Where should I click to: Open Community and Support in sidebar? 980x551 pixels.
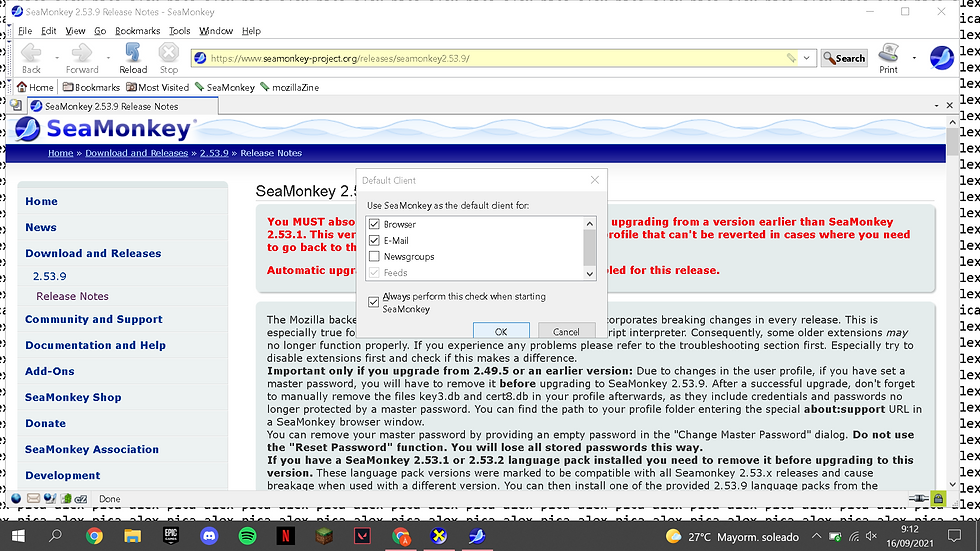(94, 319)
